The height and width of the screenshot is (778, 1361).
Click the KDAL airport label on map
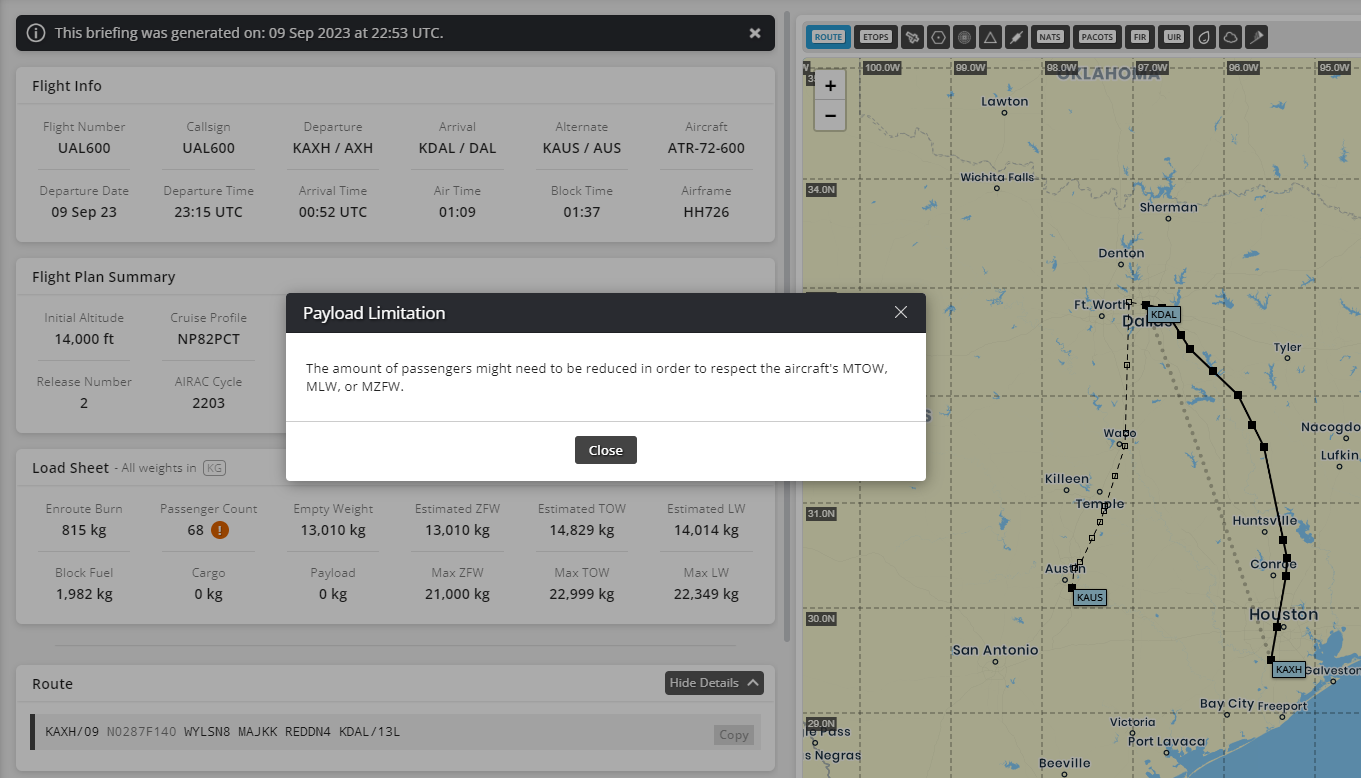click(x=1164, y=315)
